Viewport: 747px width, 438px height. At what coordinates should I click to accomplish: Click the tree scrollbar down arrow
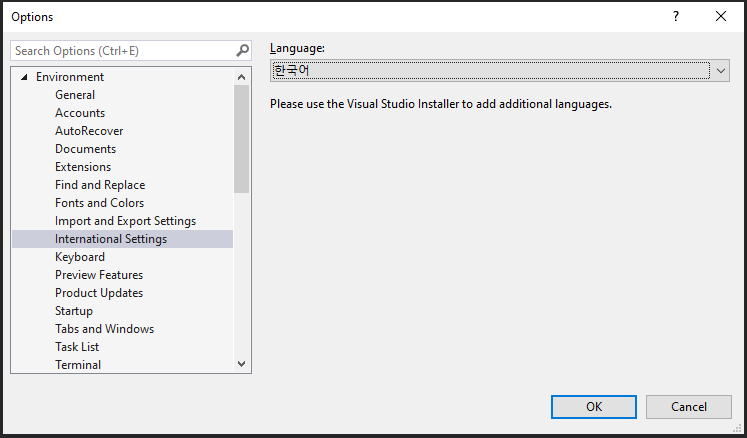pyautogui.click(x=242, y=364)
